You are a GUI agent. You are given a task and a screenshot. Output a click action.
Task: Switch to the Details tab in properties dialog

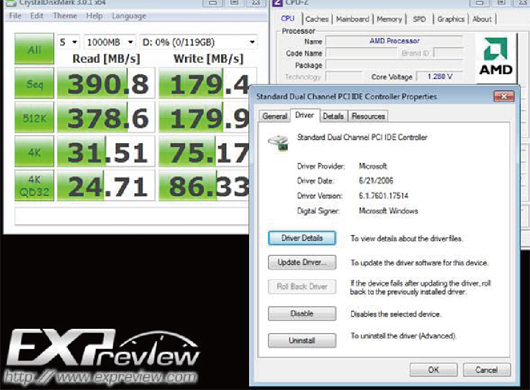click(x=333, y=116)
